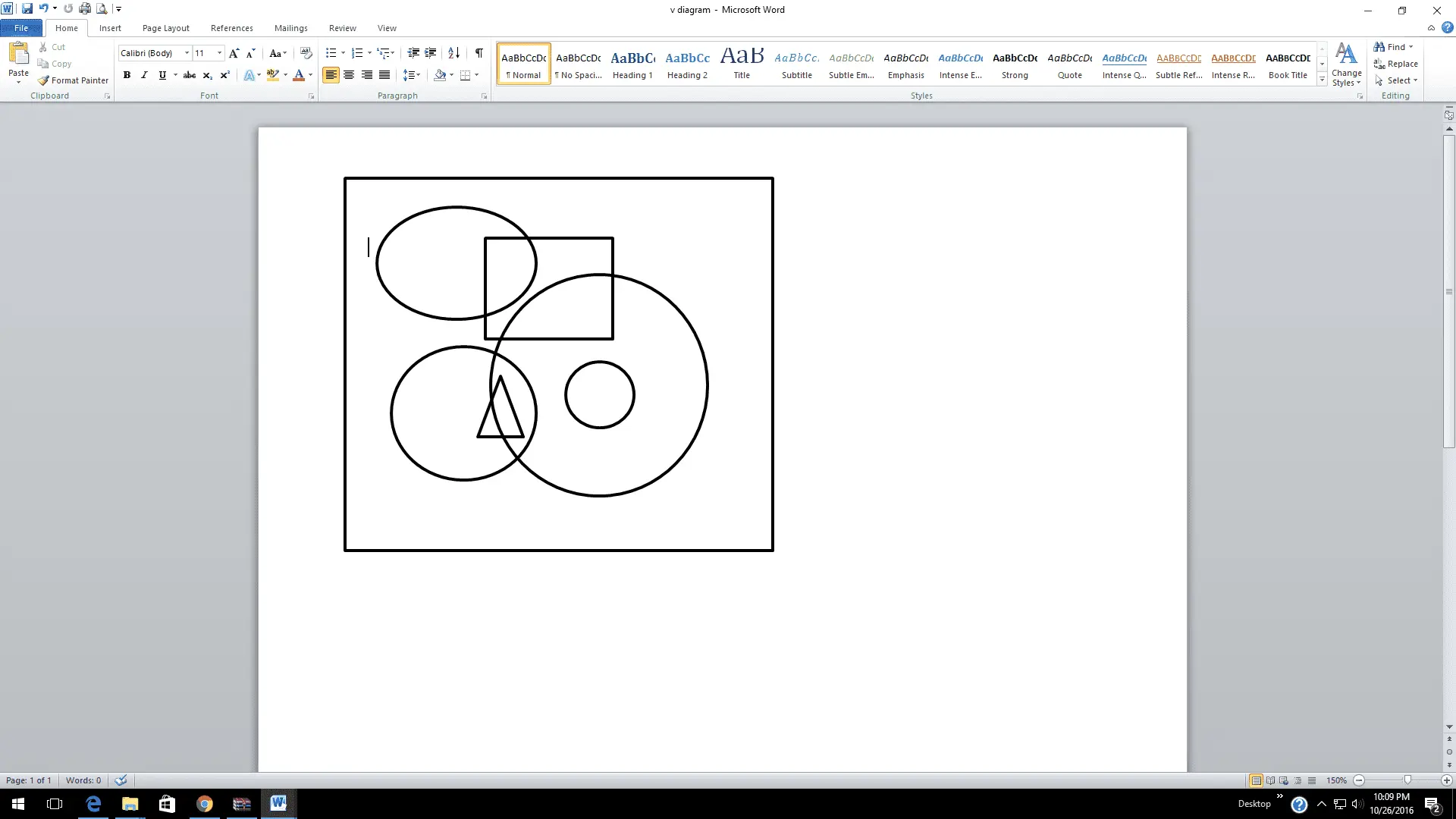
Task: Toggle Italic formatting
Action: [144, 75]
